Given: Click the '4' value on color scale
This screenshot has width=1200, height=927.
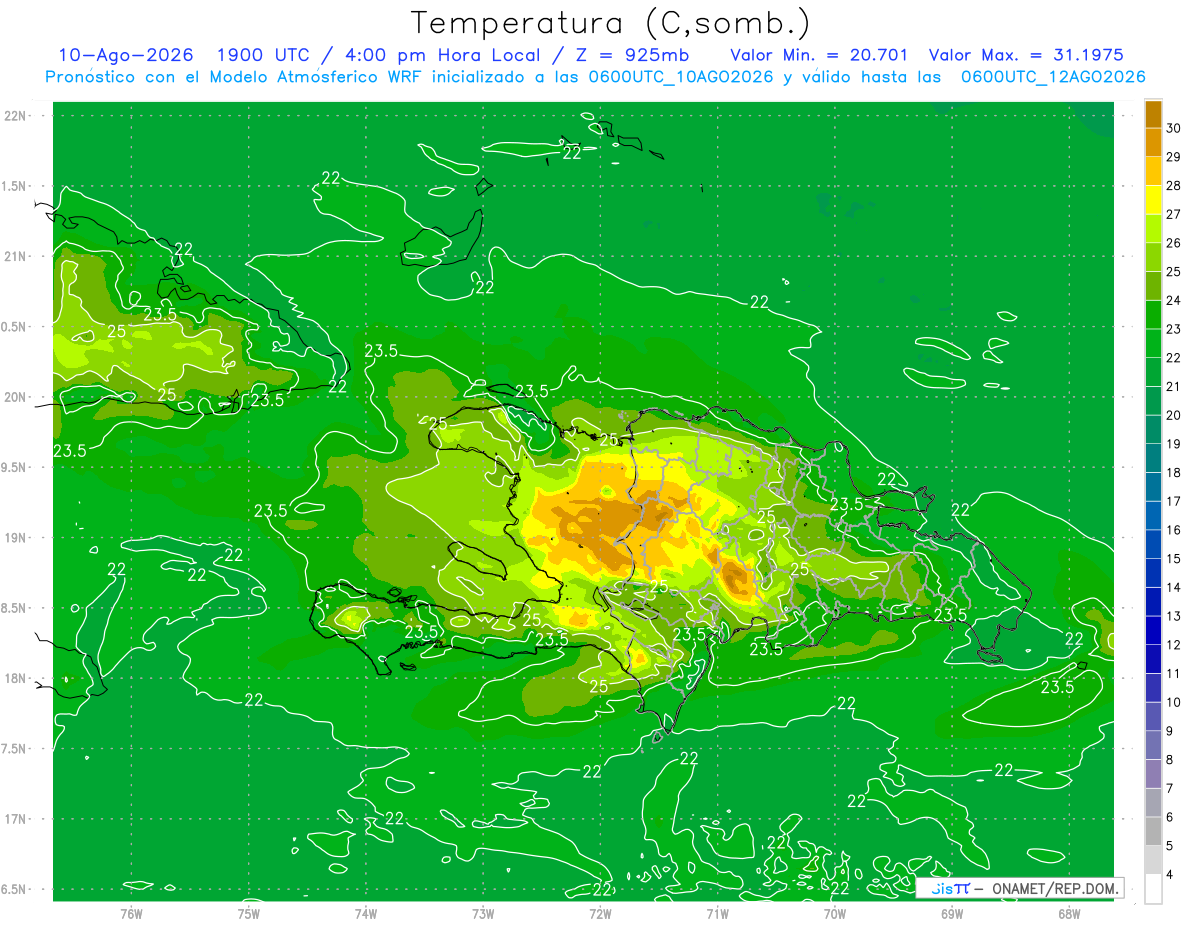Looking at the screenshot, I should 1169,875.
